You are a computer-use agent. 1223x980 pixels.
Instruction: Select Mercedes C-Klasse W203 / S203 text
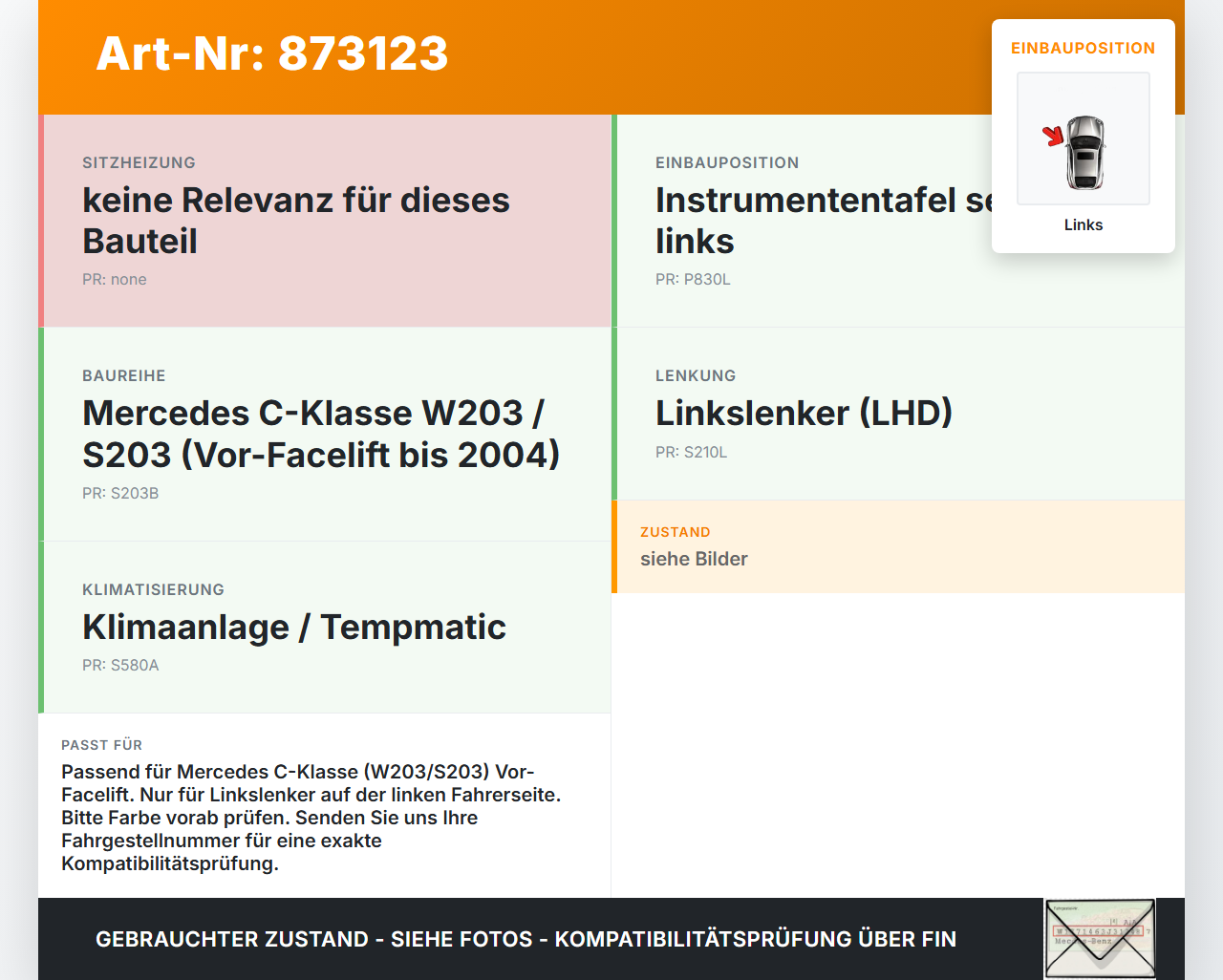click(321, 434)
